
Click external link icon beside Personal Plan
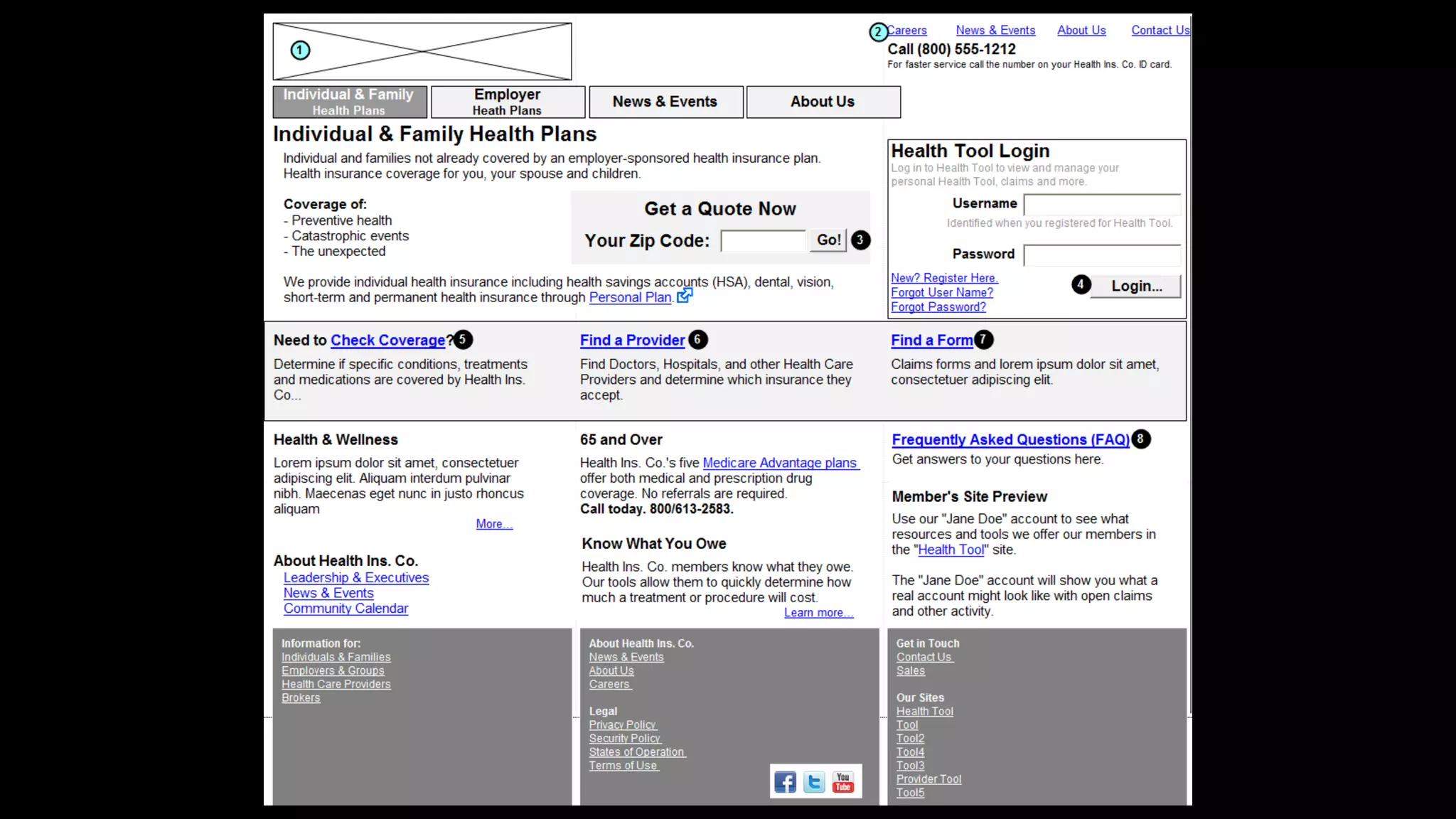(685, 295)
